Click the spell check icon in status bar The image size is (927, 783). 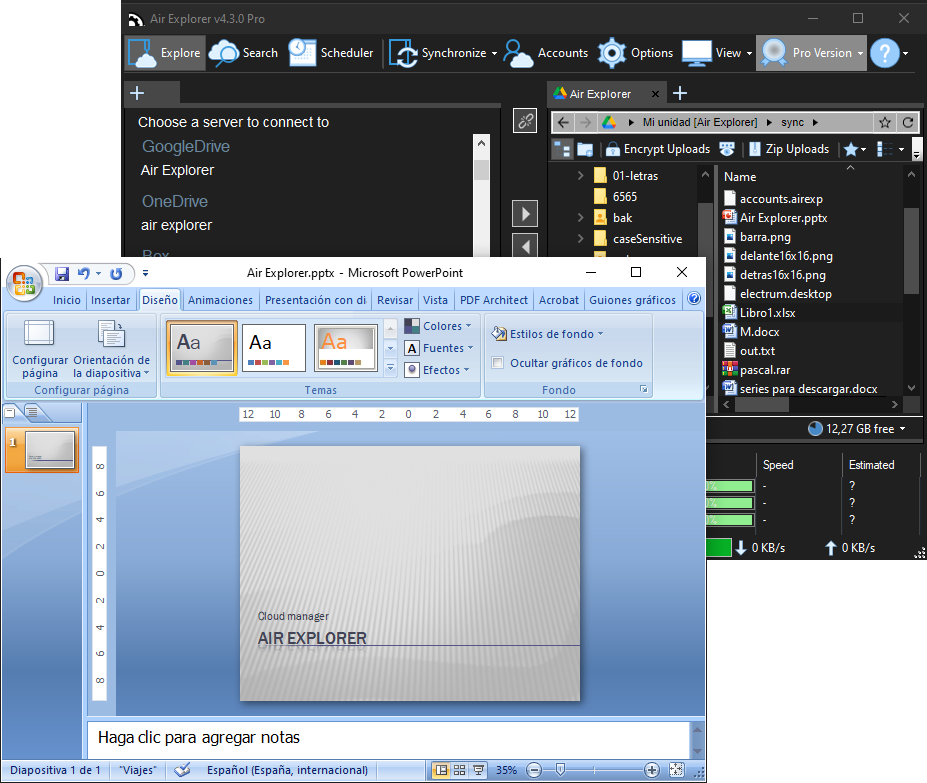[x=182, y=770]
